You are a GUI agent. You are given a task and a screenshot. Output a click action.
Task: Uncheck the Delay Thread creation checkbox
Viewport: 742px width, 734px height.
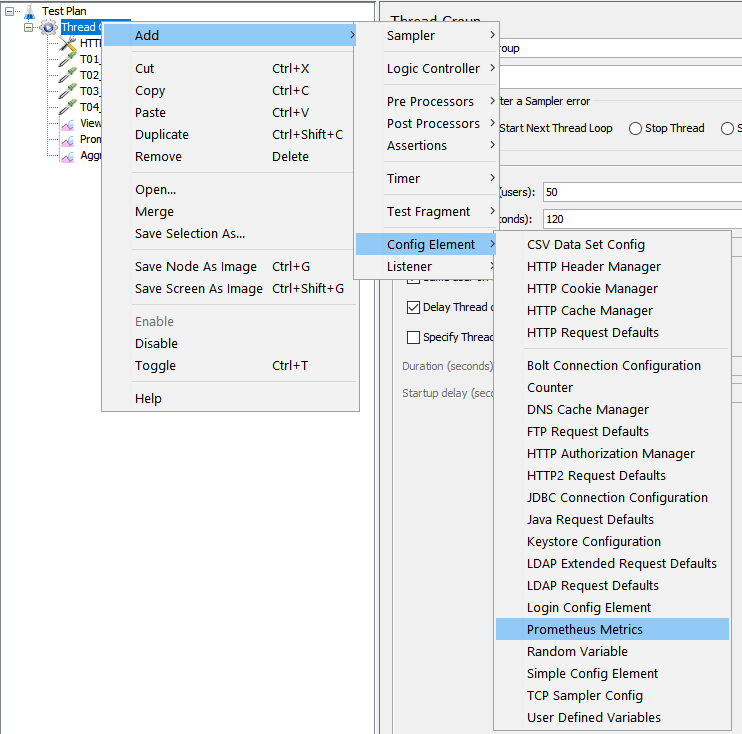(x=413, y=308)
